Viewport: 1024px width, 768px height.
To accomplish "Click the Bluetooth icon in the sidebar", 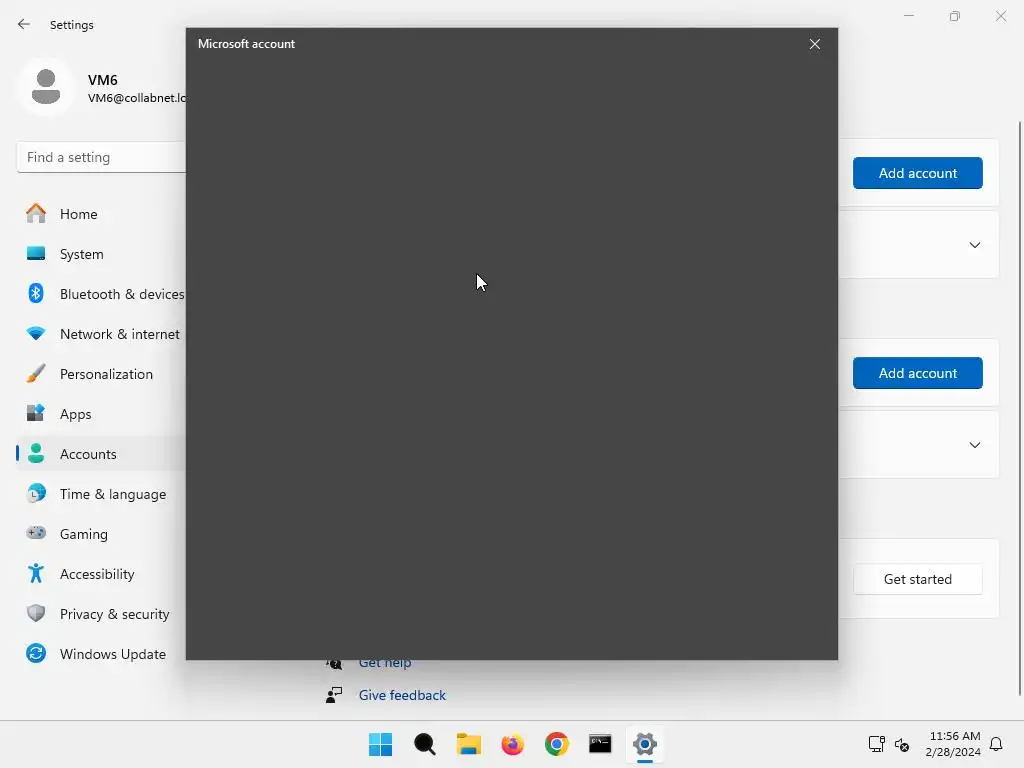I will pos(36,293).
